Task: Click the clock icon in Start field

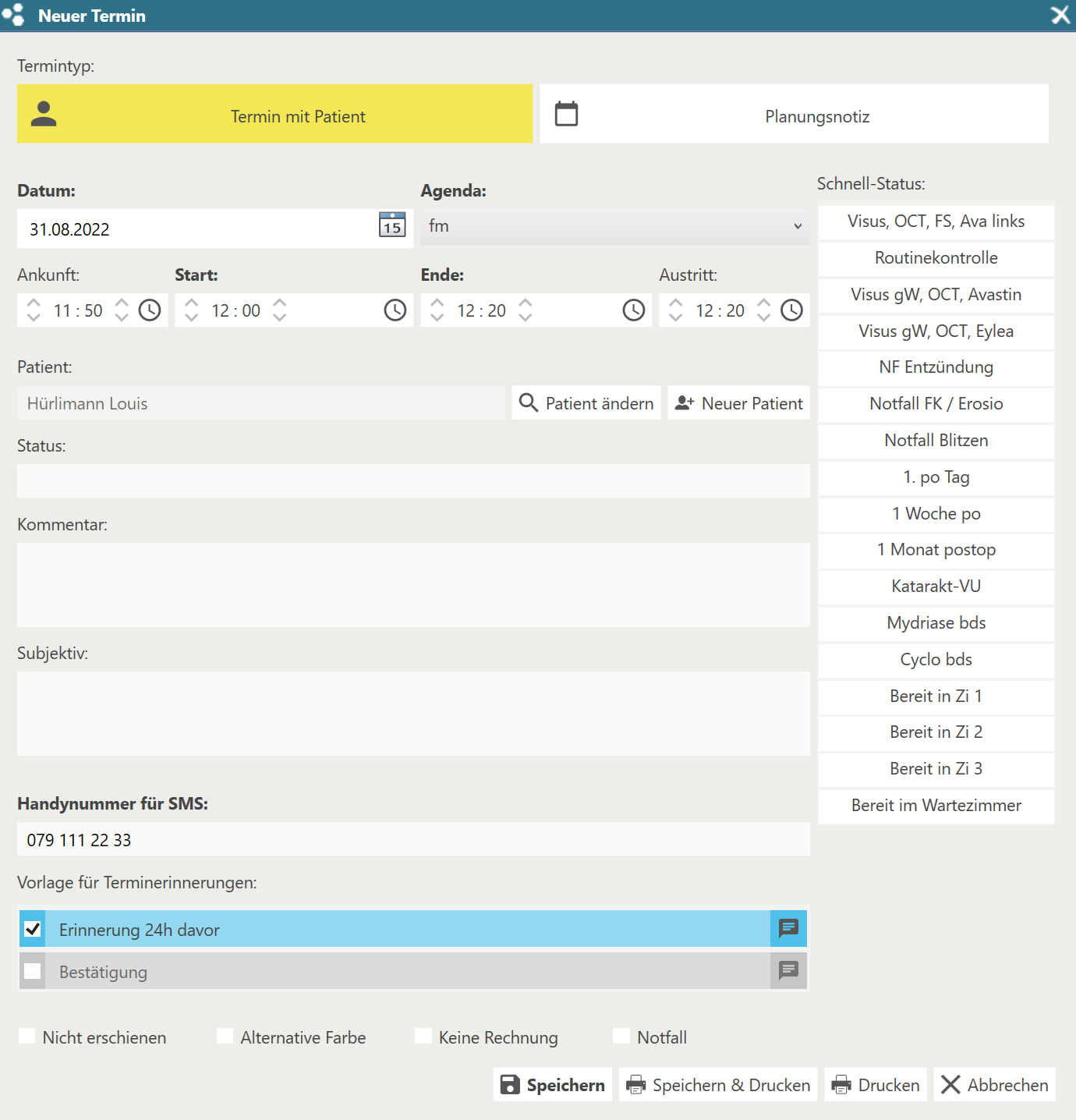Action: (x=395, y=310)
